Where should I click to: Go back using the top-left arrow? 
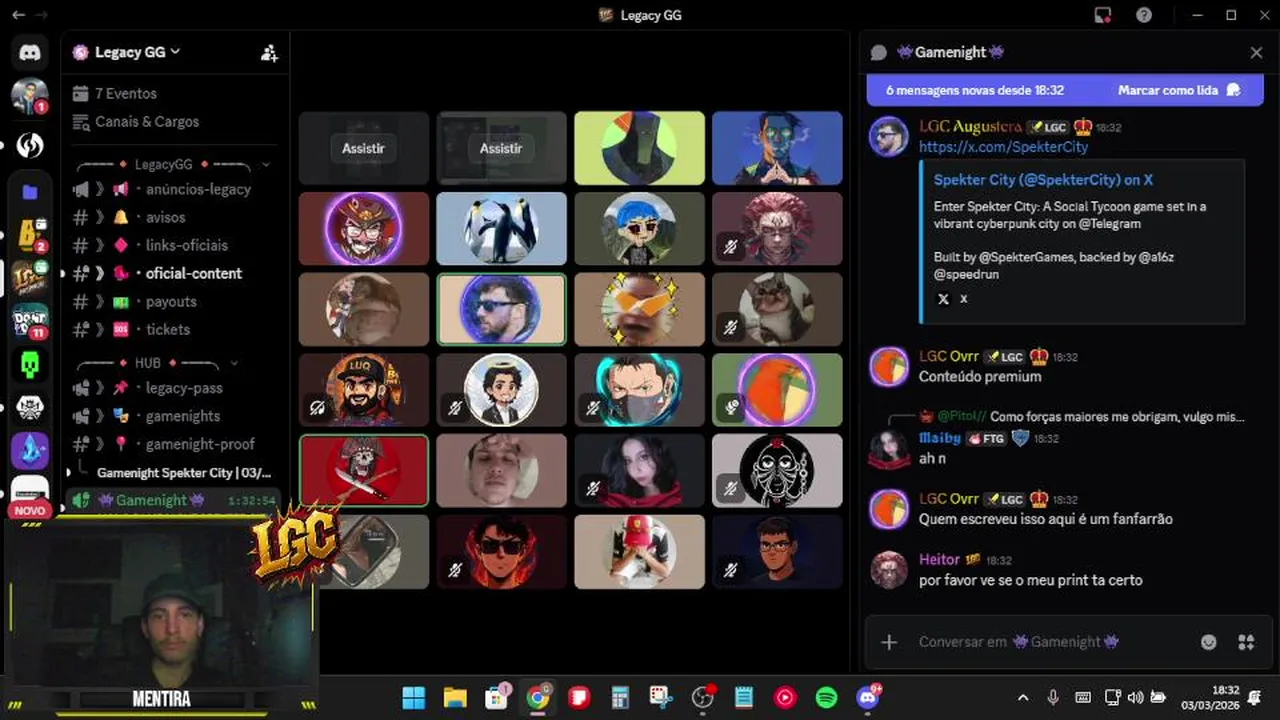tap(16, 15)
